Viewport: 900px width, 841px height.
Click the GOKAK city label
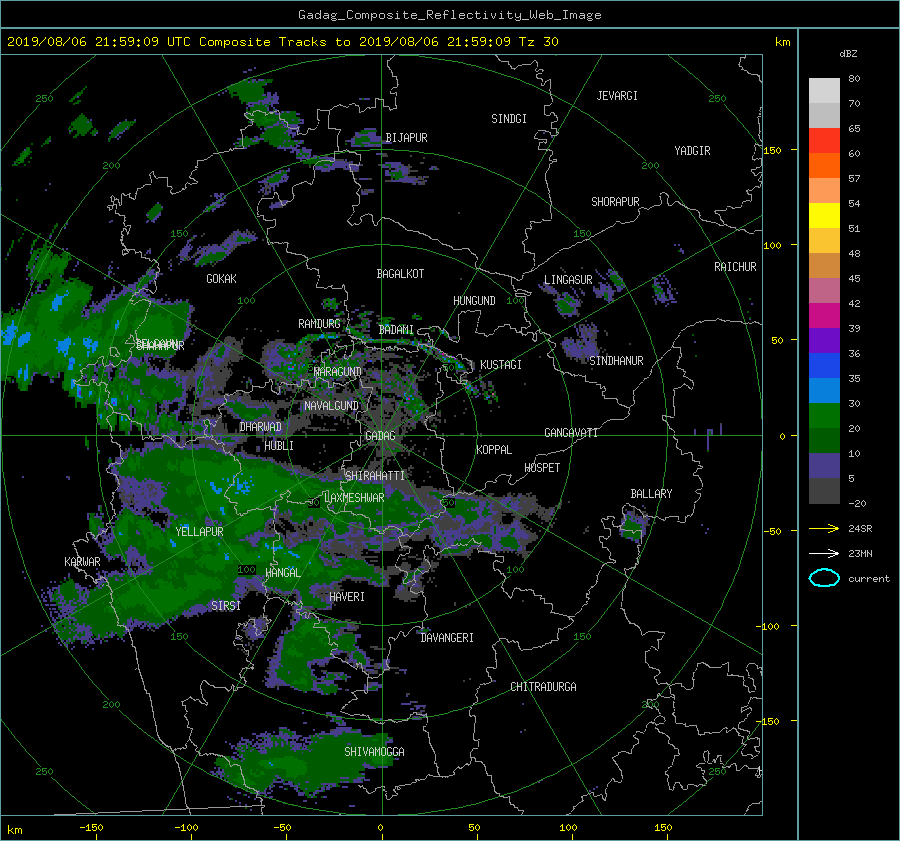[222, 278]
